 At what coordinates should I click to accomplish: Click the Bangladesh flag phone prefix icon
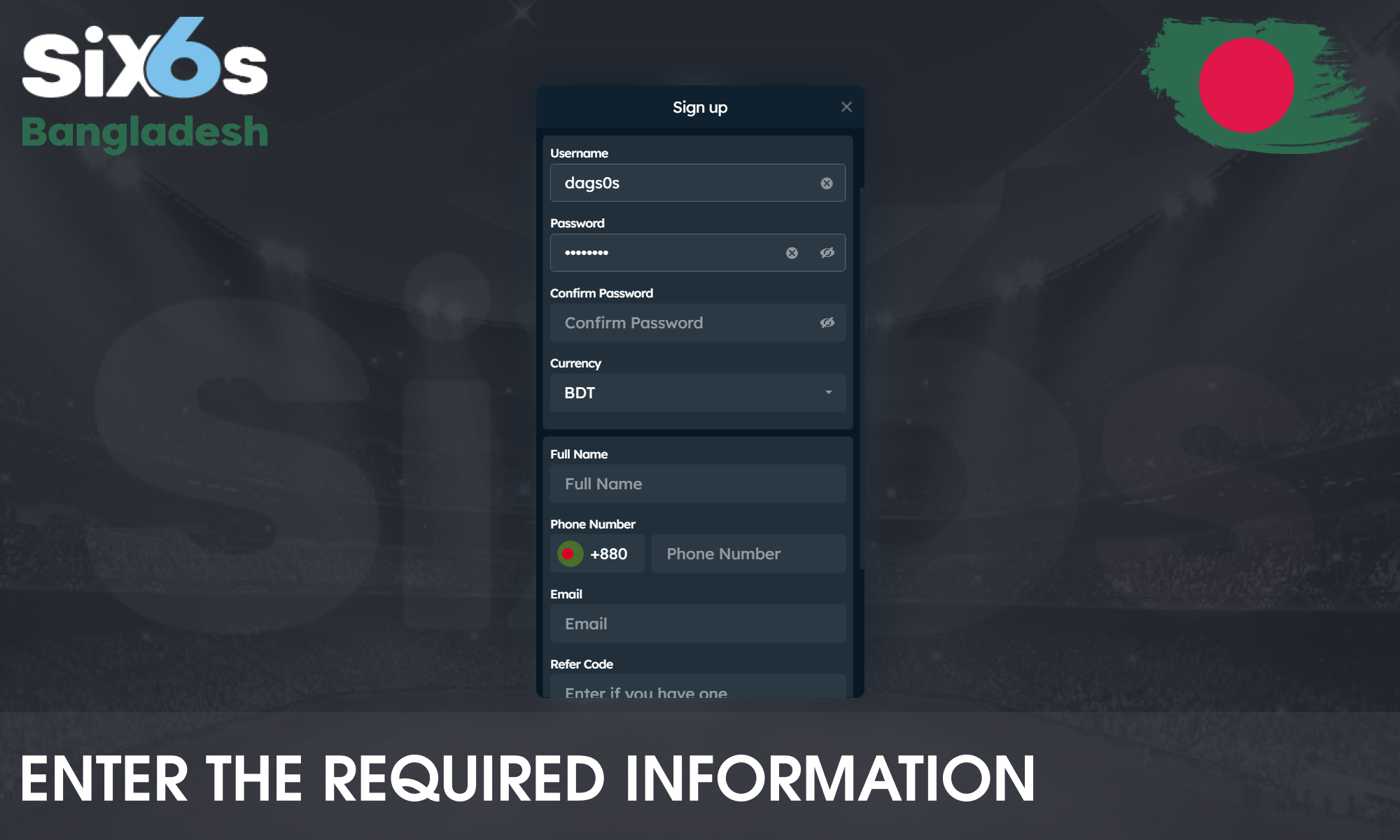[567, 553]
